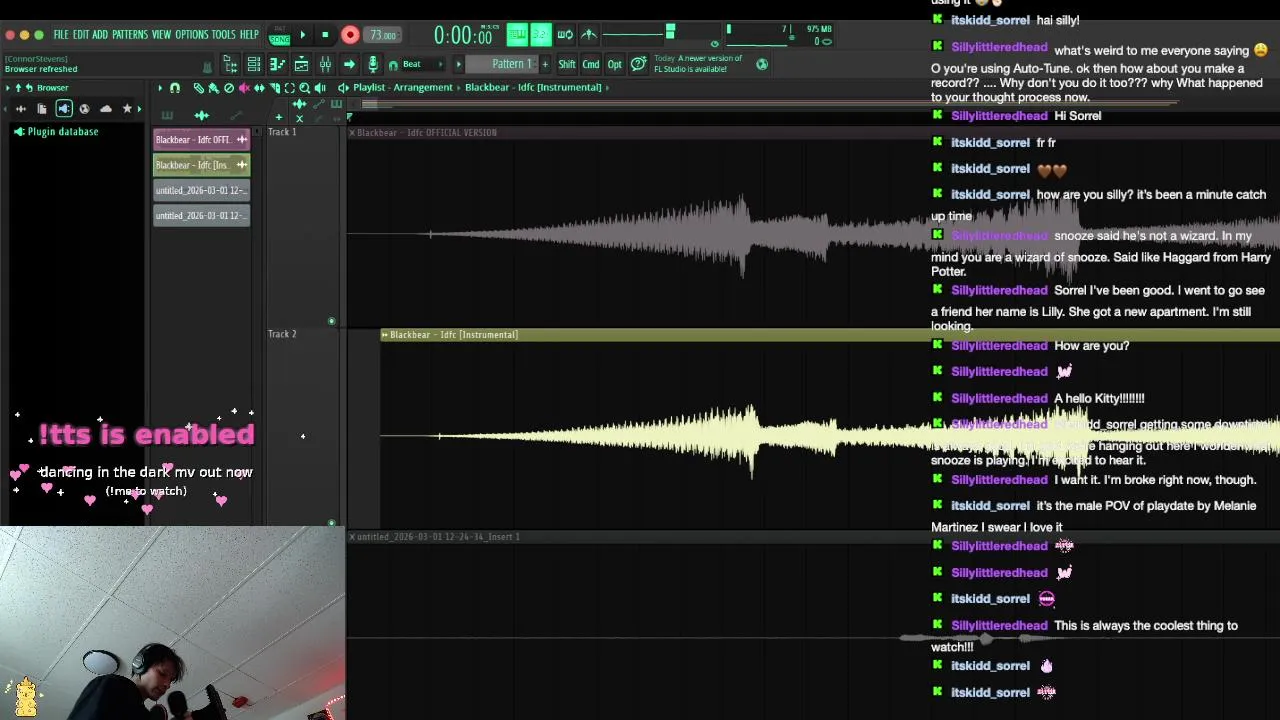The width and height of the screenshot is (1280, 720).
Task: Open the HELP menu
Action: click(249, 34)
